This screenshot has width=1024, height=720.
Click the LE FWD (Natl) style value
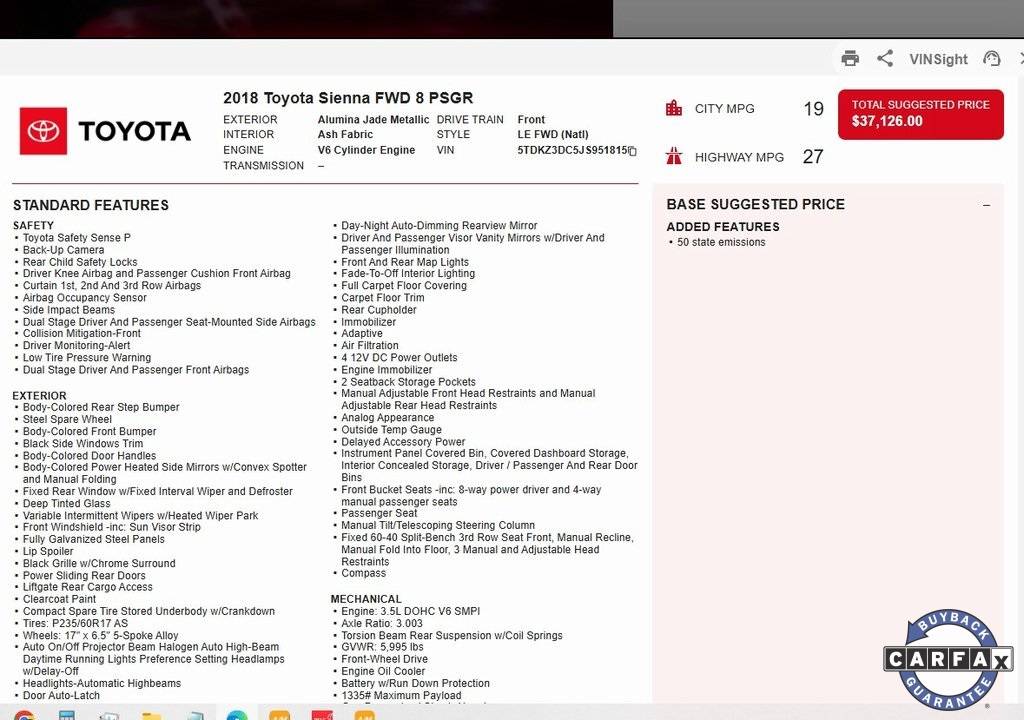pos(552,135)
